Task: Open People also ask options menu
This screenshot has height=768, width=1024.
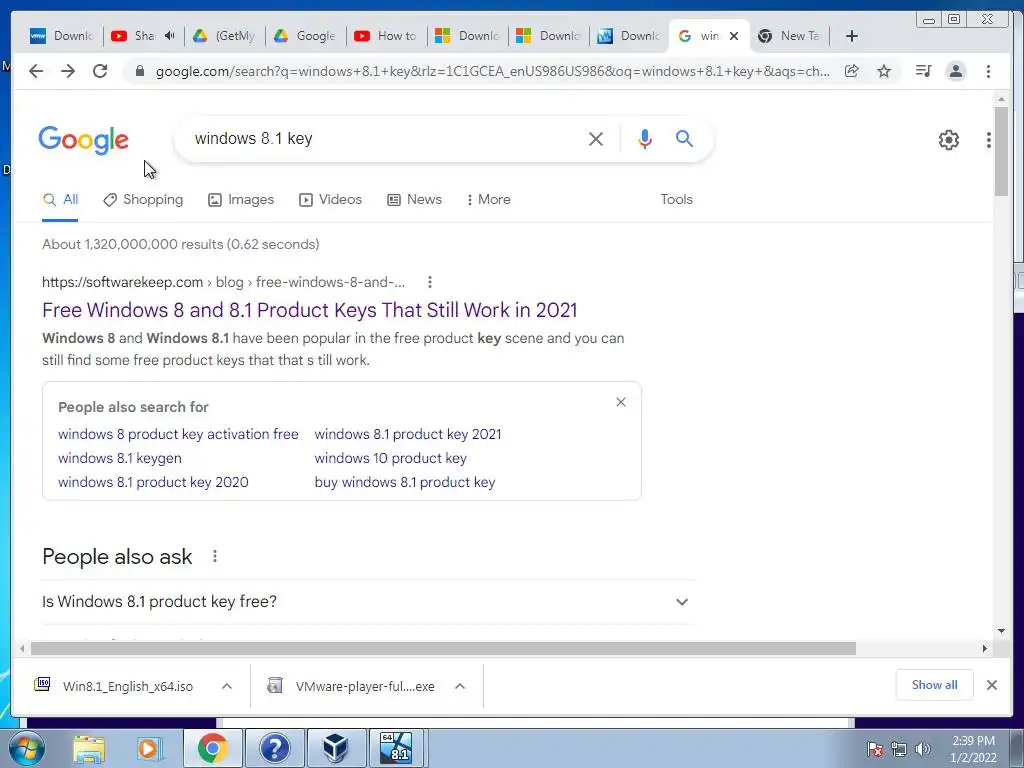Action: tap(215, 556)
